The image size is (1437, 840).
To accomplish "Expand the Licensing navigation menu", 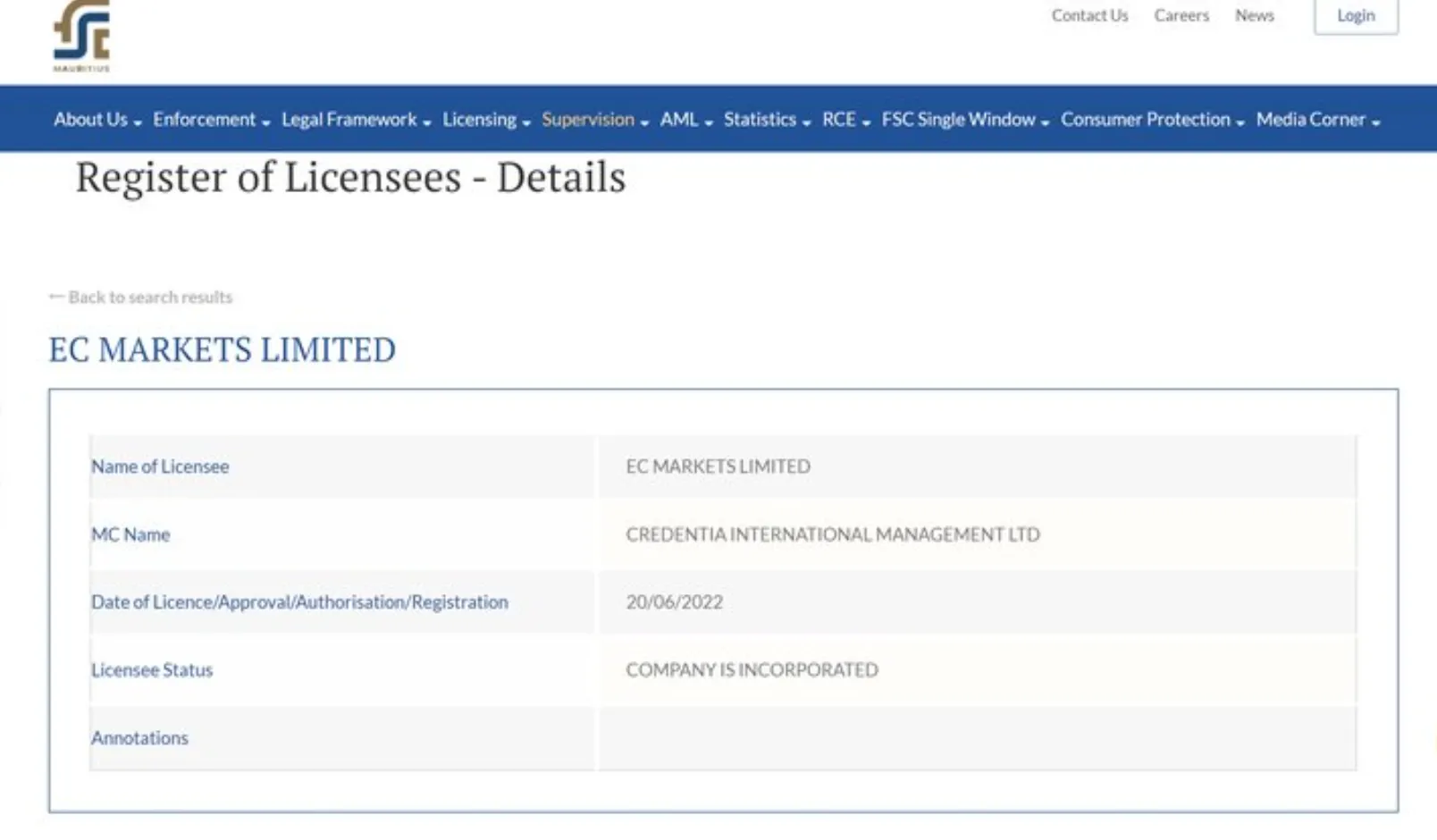I will coord(486,120).
